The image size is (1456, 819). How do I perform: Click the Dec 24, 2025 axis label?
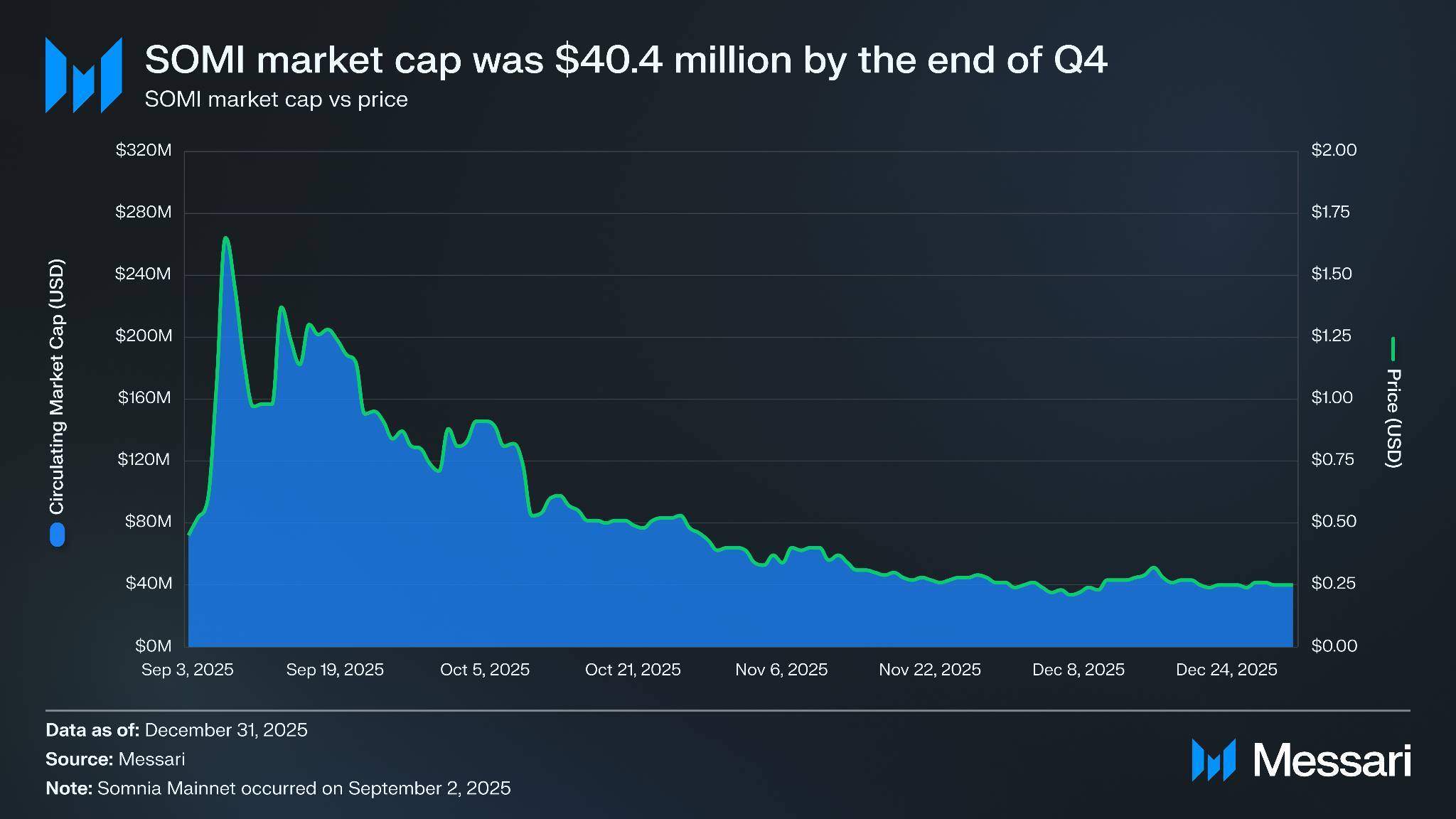[x=1226, y=670]
